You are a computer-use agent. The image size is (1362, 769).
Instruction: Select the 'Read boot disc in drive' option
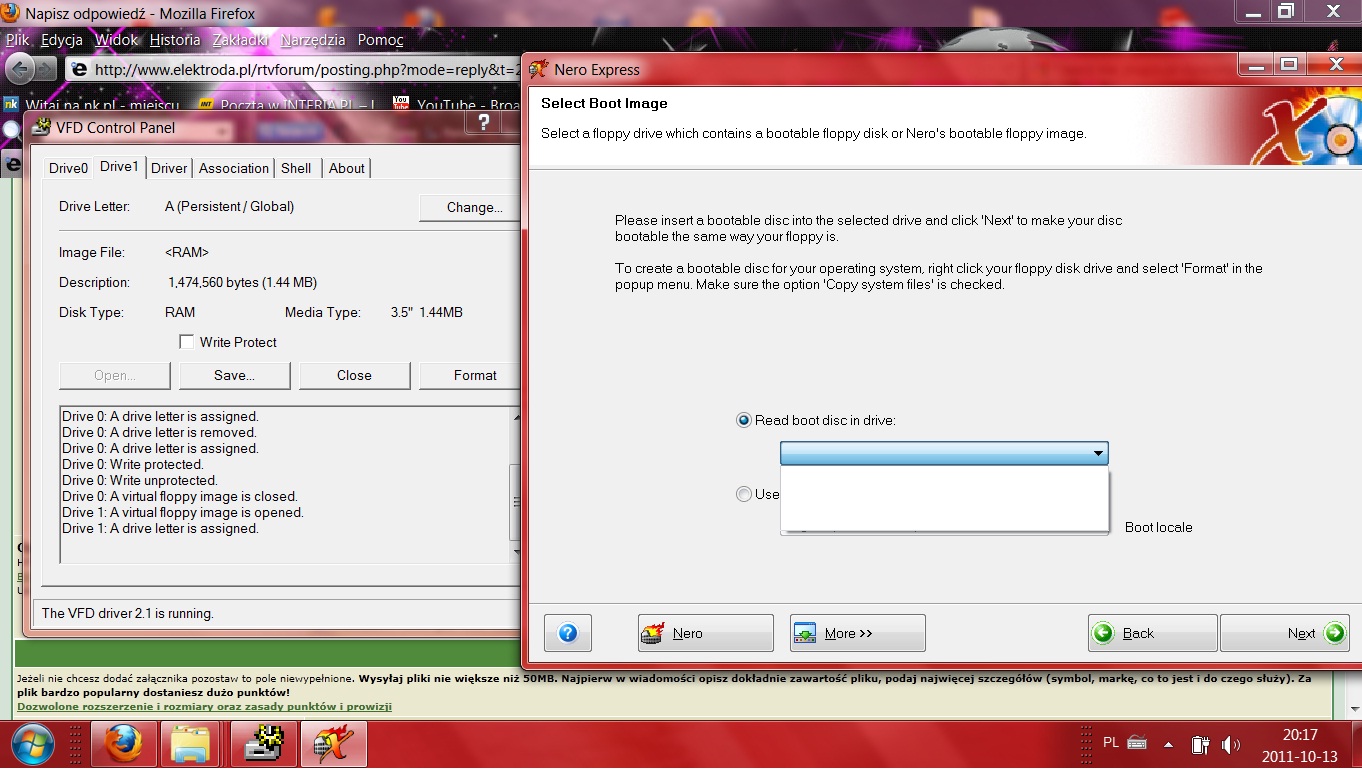pos(744,420)
